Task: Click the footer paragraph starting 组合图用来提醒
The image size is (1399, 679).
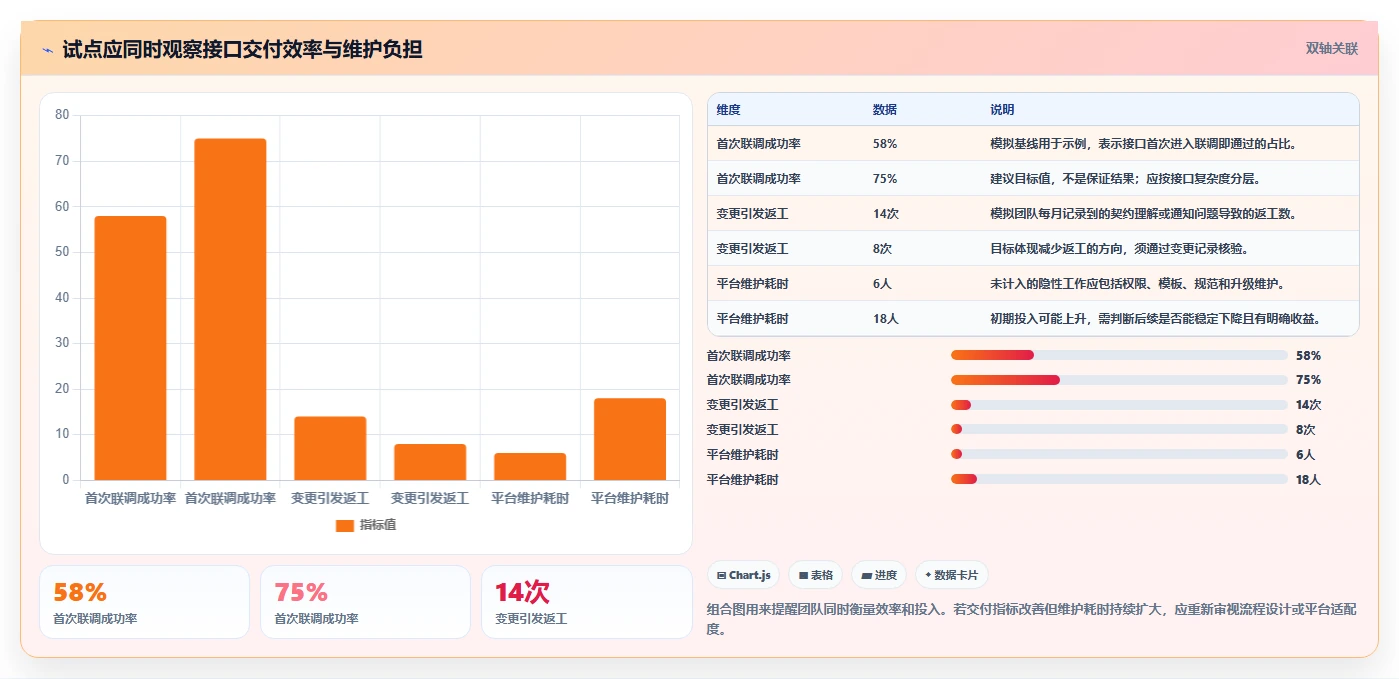Action: click(1031, 619)
